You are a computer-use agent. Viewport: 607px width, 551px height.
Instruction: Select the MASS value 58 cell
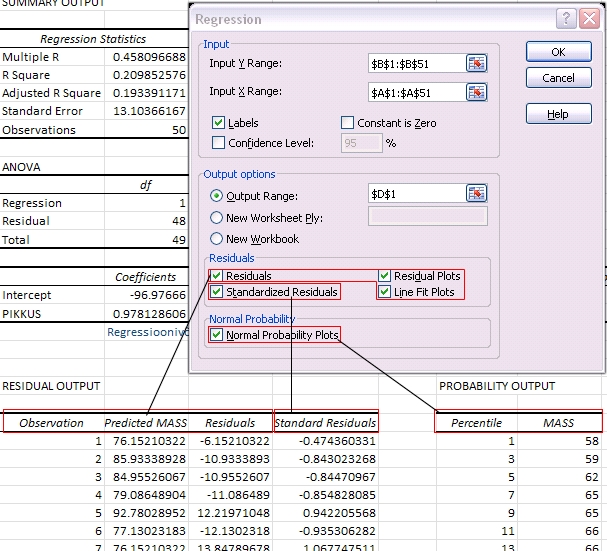pos(560,441)
